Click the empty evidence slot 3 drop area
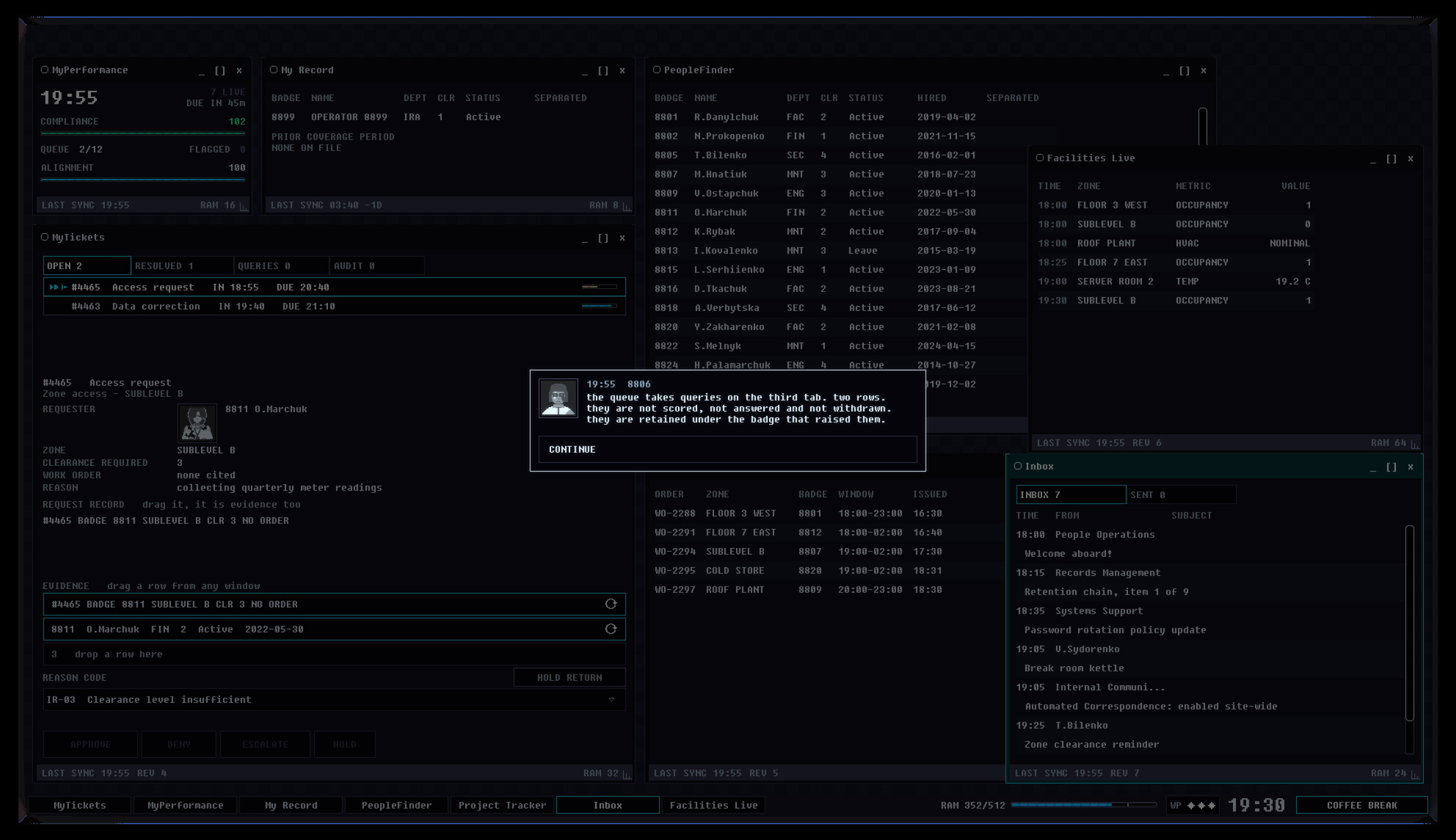The width and height of the screenshot is (1456, 840). tap(334, 654)
